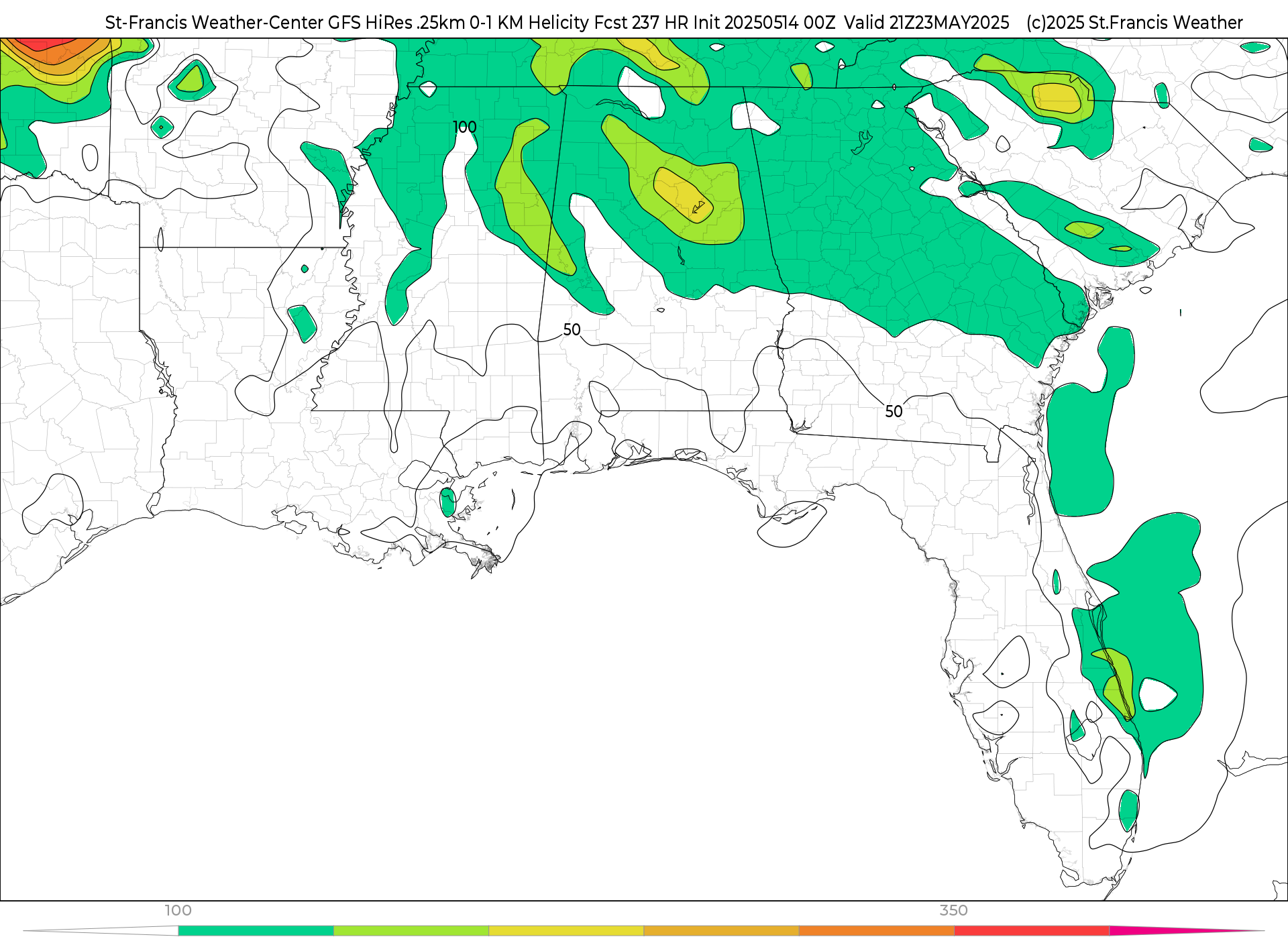Click the "100" tick label on the color bar
Screen dimensions: 1288x939
tap(178, 910)
